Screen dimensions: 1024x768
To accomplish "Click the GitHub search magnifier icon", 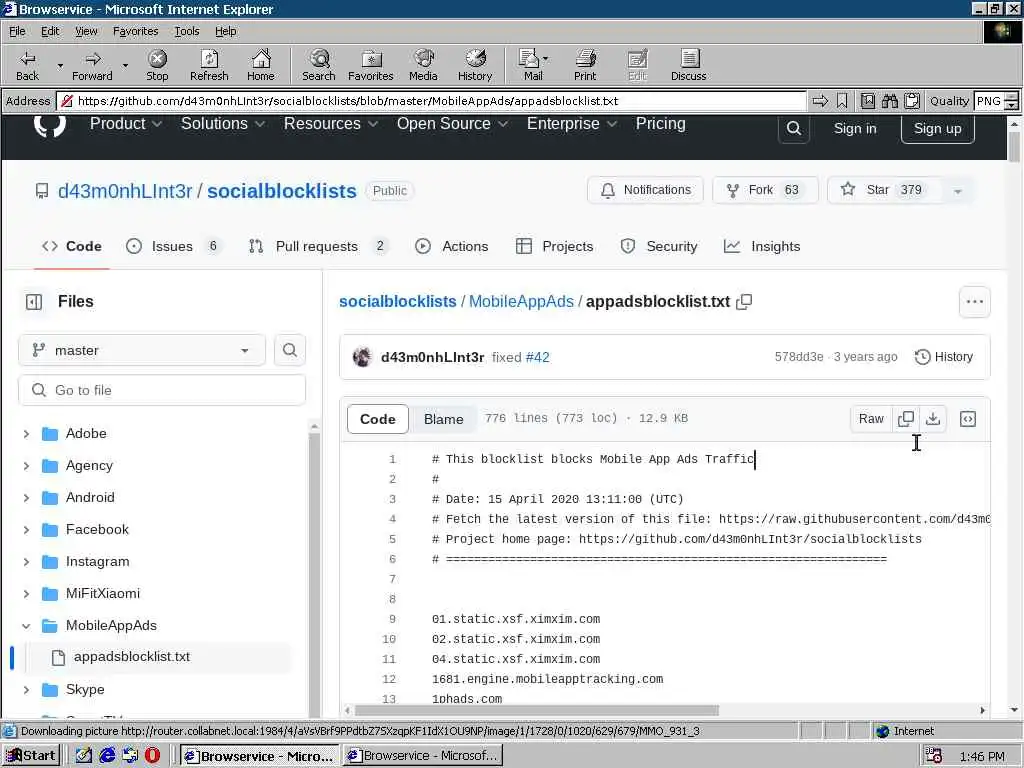I will point(793,129).
